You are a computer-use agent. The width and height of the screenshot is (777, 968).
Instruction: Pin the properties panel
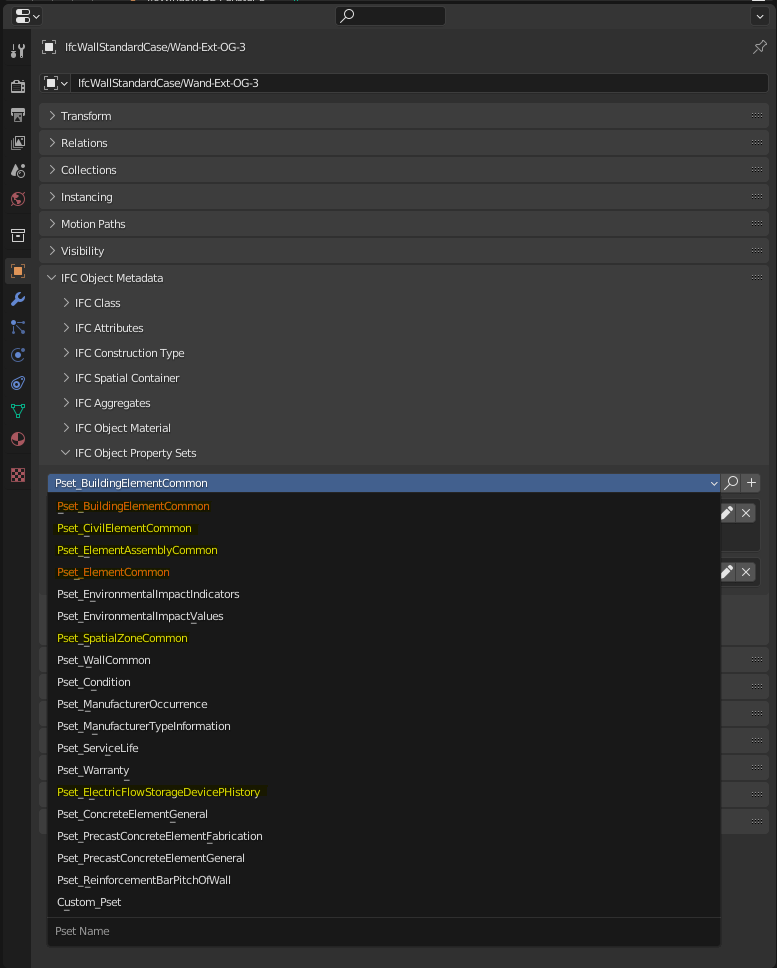[x=760, y=47]
